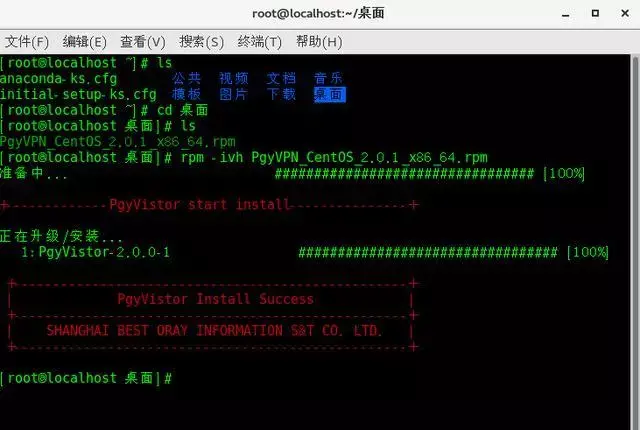Click the rpm -ivh command text
Viewport: 640px width, 430px height.
(334, 157)
